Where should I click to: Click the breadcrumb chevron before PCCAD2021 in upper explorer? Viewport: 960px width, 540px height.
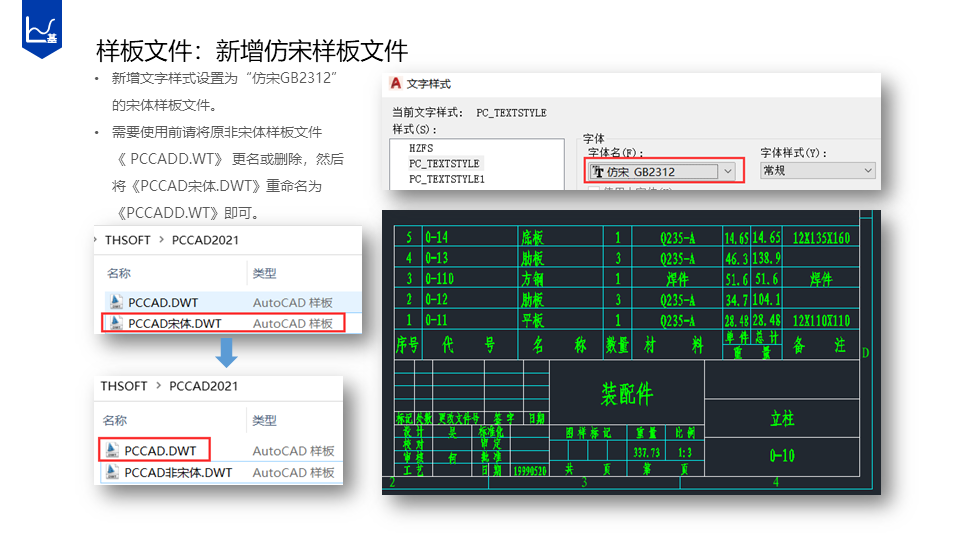click(x=161, y=239)
